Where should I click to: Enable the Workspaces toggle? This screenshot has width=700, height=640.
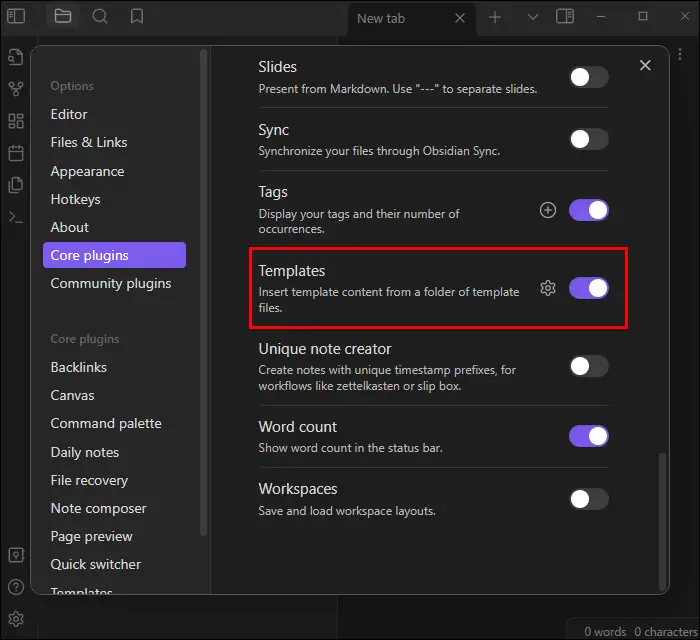[589, 499]
